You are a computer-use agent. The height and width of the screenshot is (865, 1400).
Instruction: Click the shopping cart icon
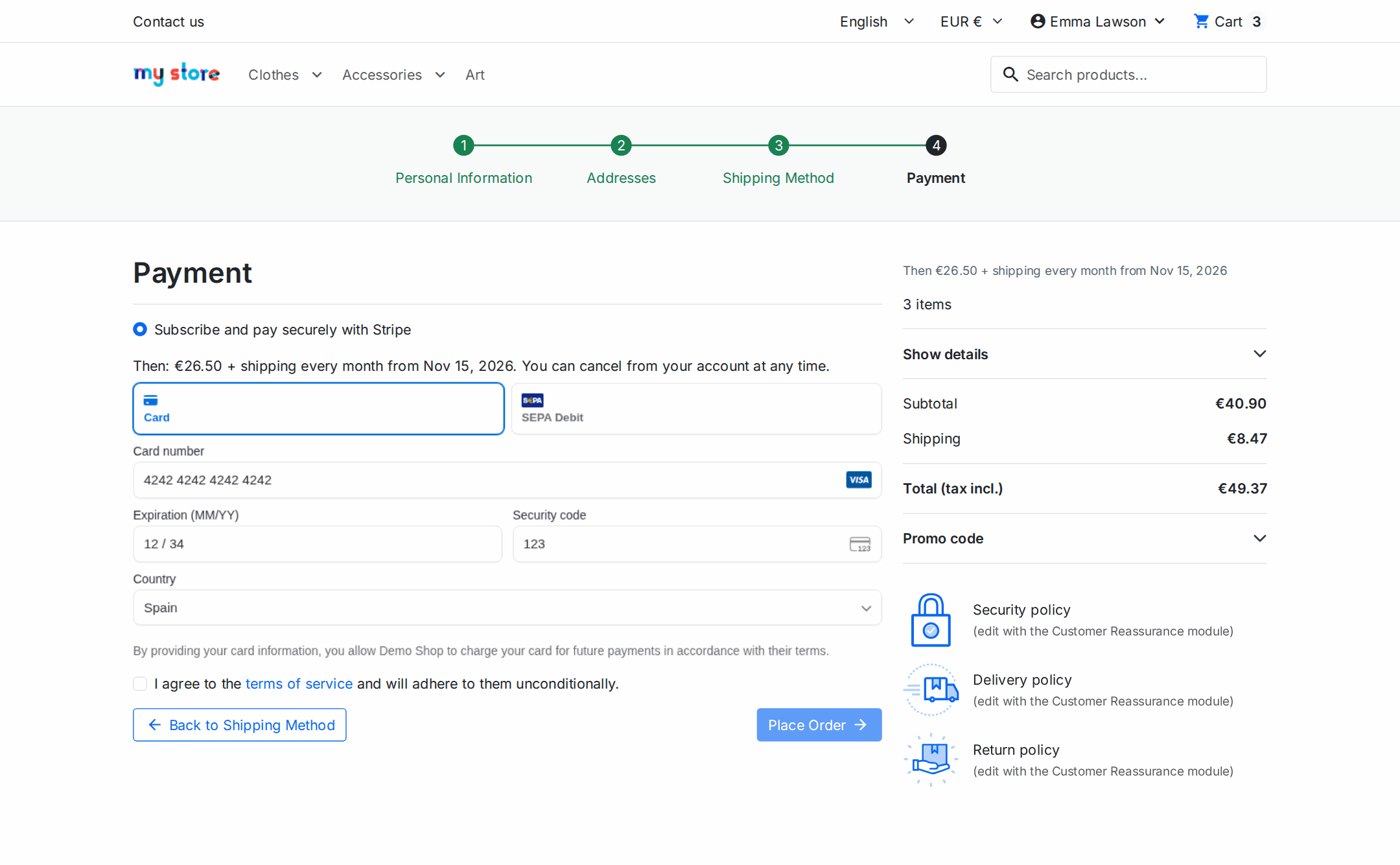(x=1201, y=21)
